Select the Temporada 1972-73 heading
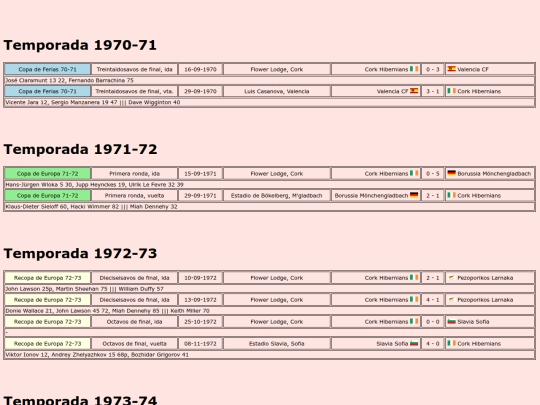 point(80,253)
